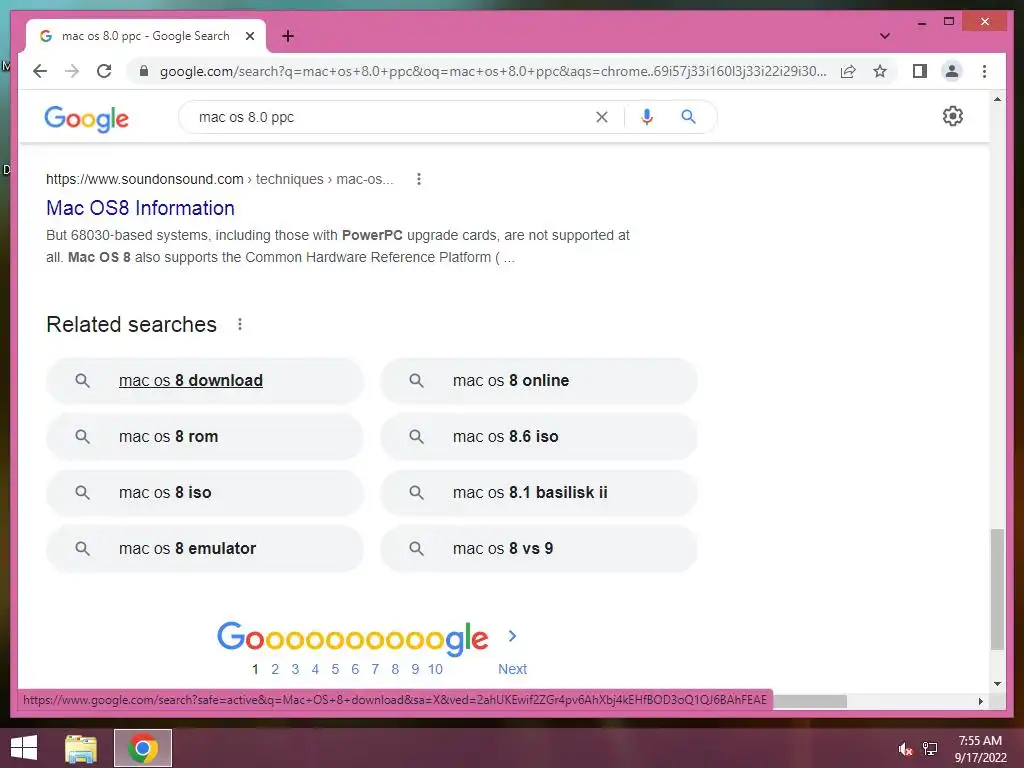Go to Google home via the logo
This screenshot has width=1024, height=768.
point(86,118)
